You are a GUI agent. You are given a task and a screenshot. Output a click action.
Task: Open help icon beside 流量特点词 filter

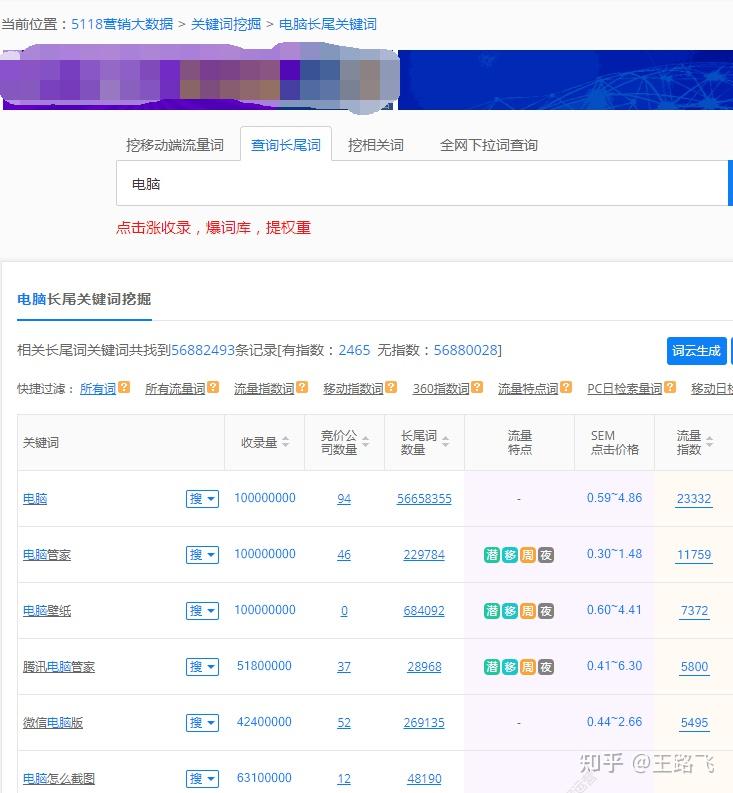[x=567, y=387]
